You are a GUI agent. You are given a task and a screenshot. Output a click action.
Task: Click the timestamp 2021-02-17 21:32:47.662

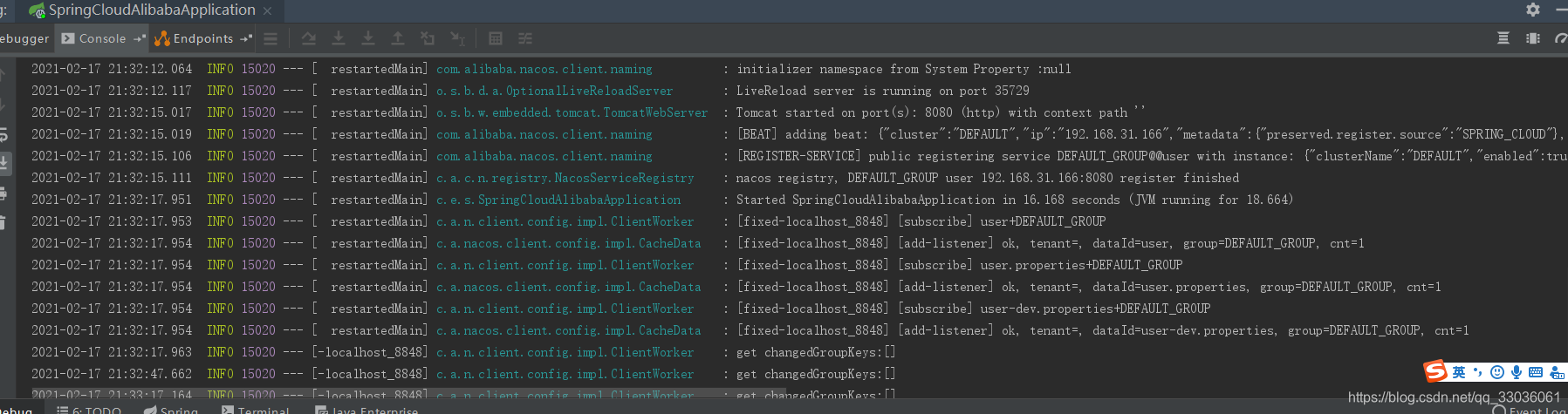112,374
